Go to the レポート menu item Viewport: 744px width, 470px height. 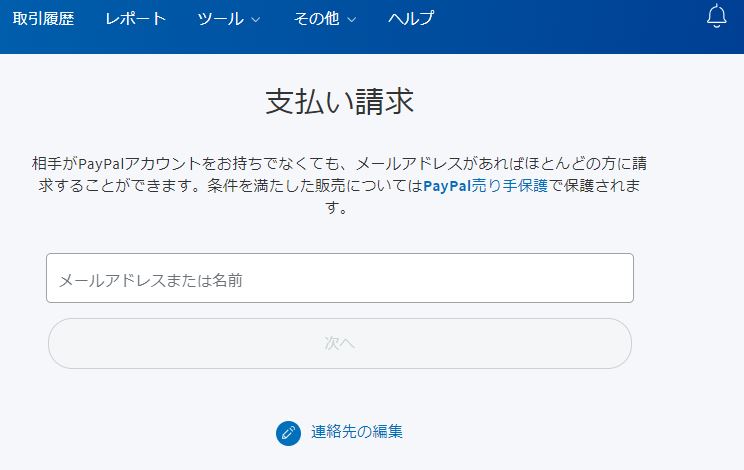[x=135, y=18]
